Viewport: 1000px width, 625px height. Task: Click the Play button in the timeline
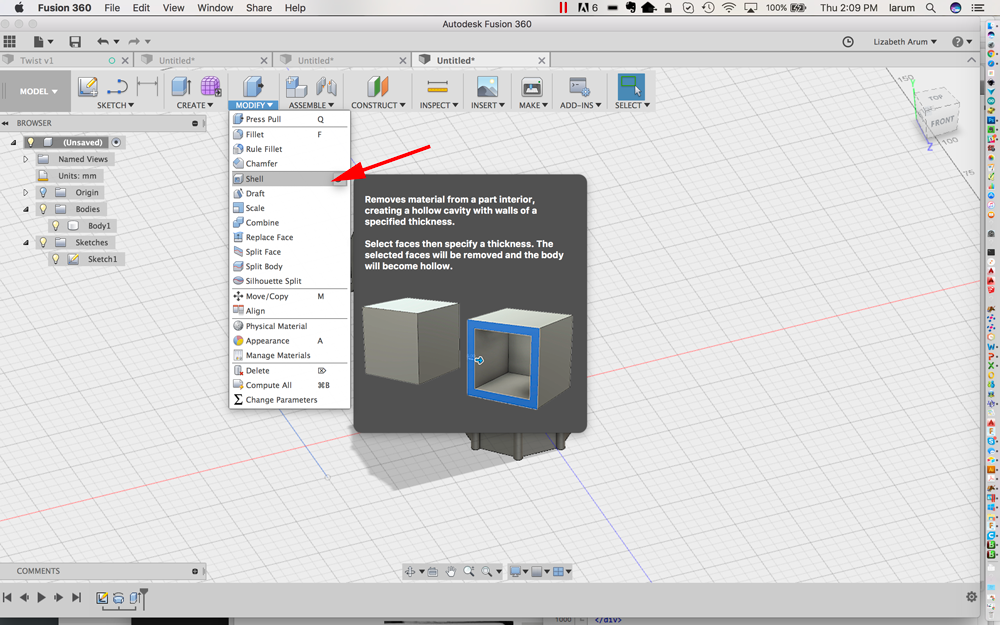point(41,597)
